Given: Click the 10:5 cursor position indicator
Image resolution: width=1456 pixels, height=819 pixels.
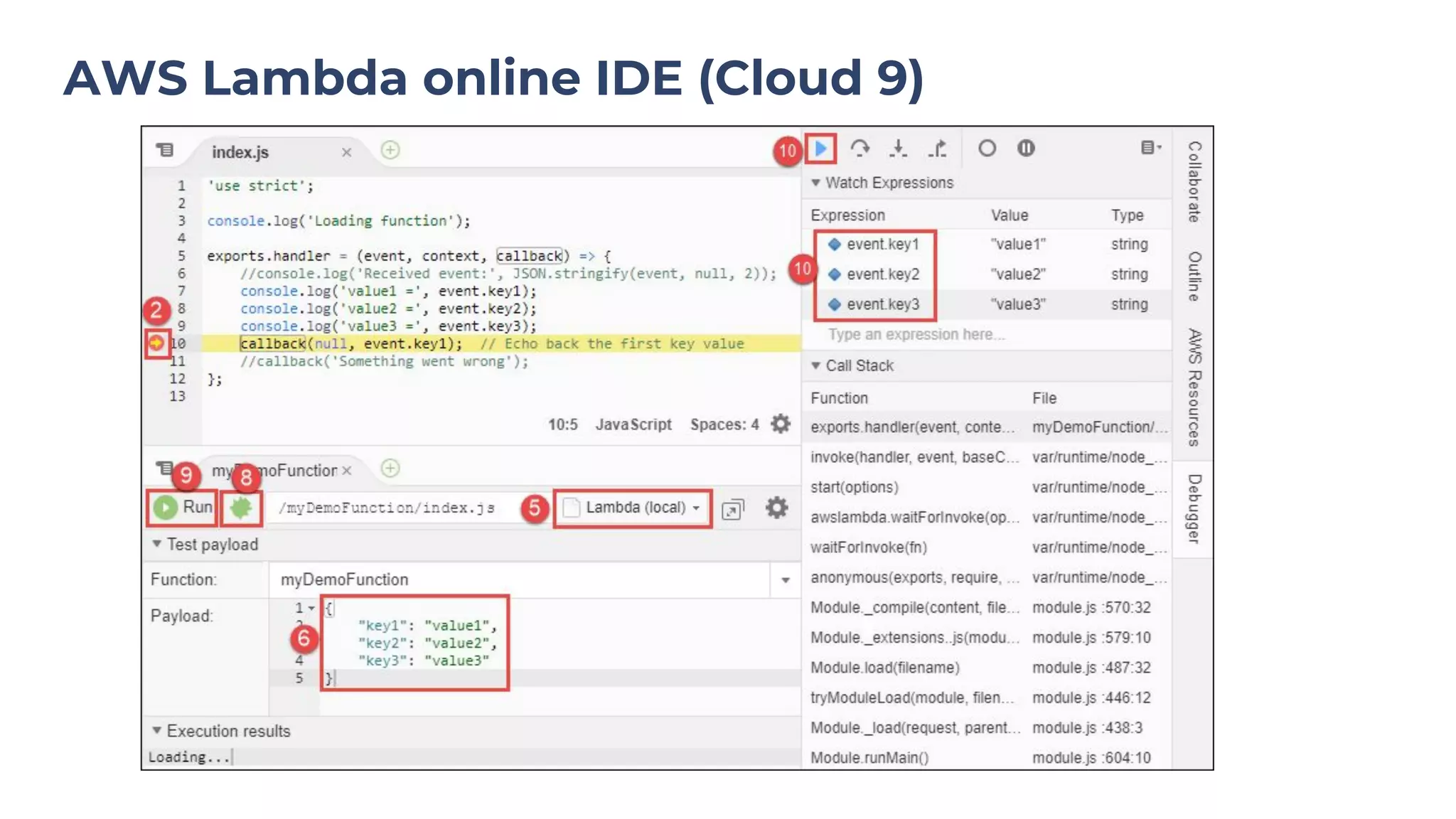Looking at the screenshot, I should [x=562, y=424].
